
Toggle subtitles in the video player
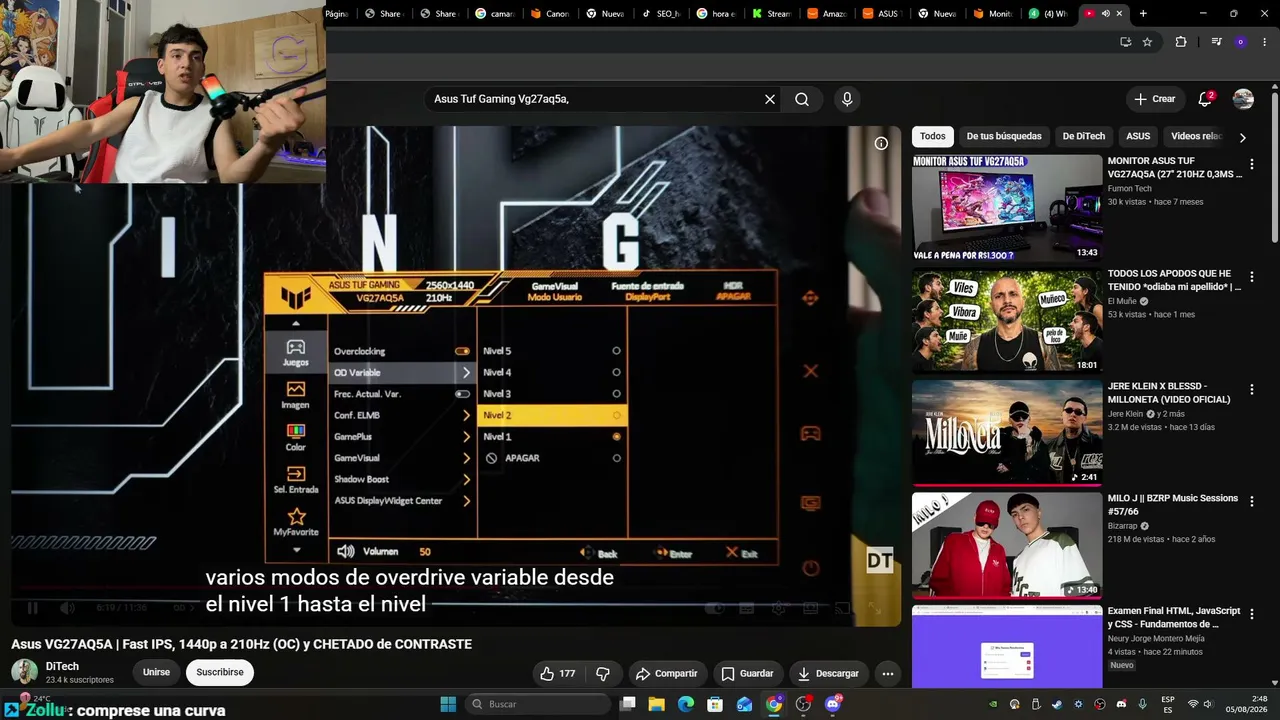(x=747, y=608)
